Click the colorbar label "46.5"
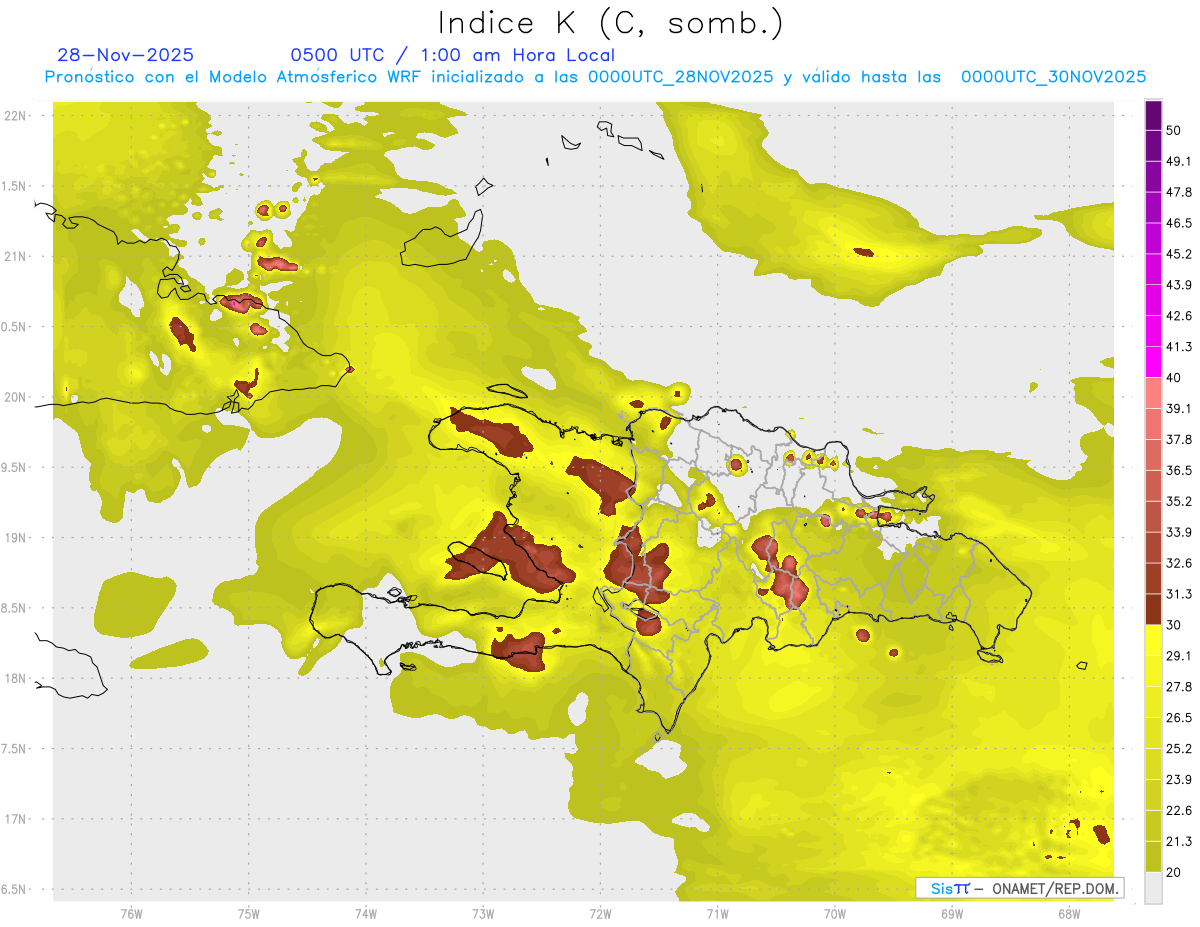The image size is (1200, 927). tap(1178, 223)
